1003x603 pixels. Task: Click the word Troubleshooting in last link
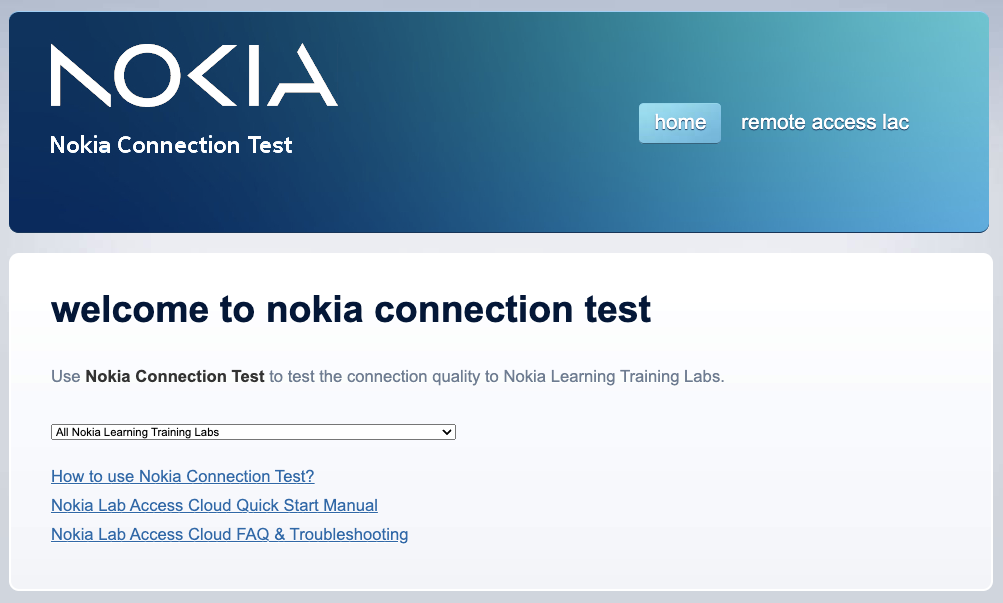coord(349,535)
